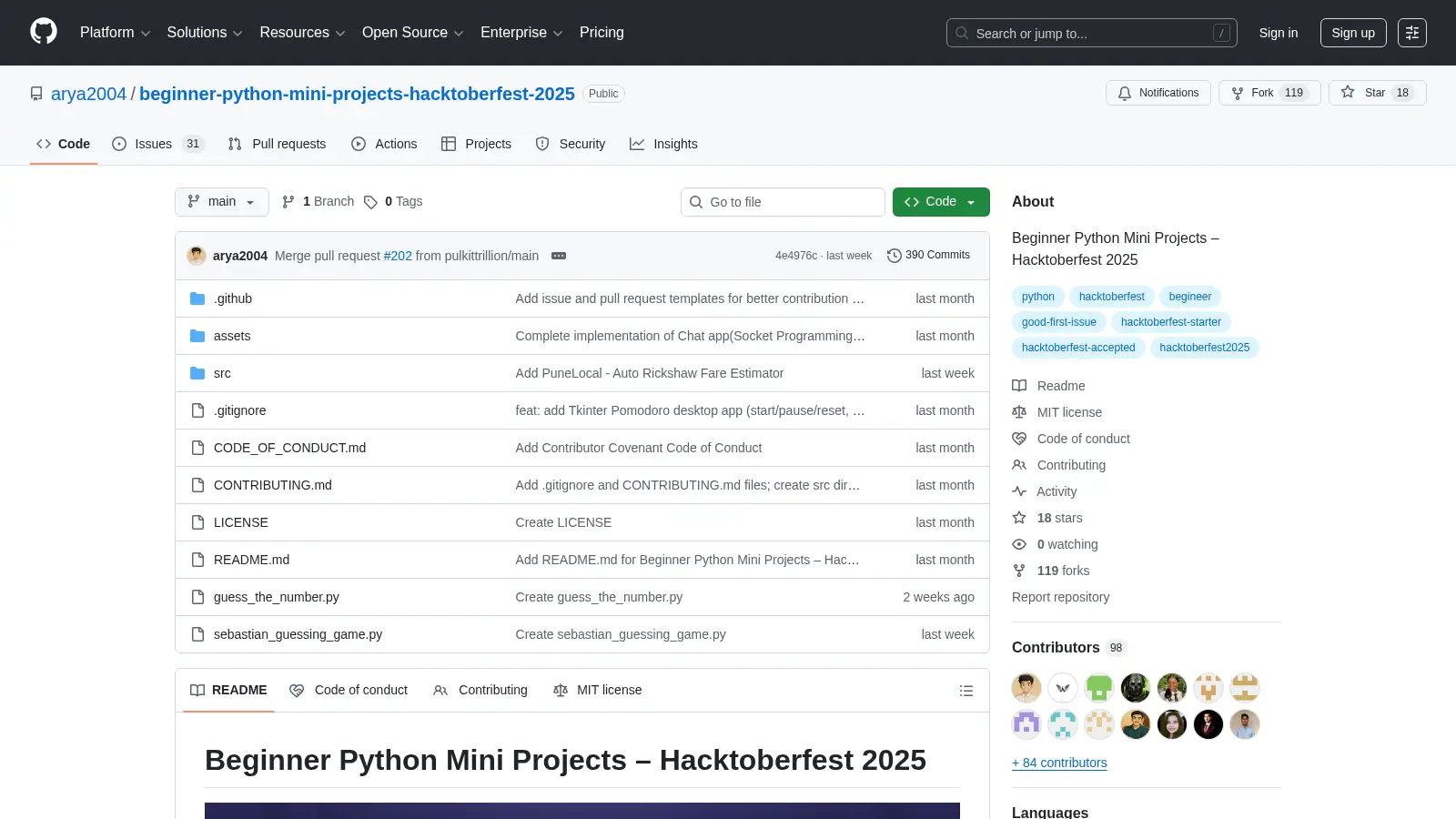Click the scales icon beside MIT license
The width and height of the screenshot is (1456, 819).
point(1019,412)
